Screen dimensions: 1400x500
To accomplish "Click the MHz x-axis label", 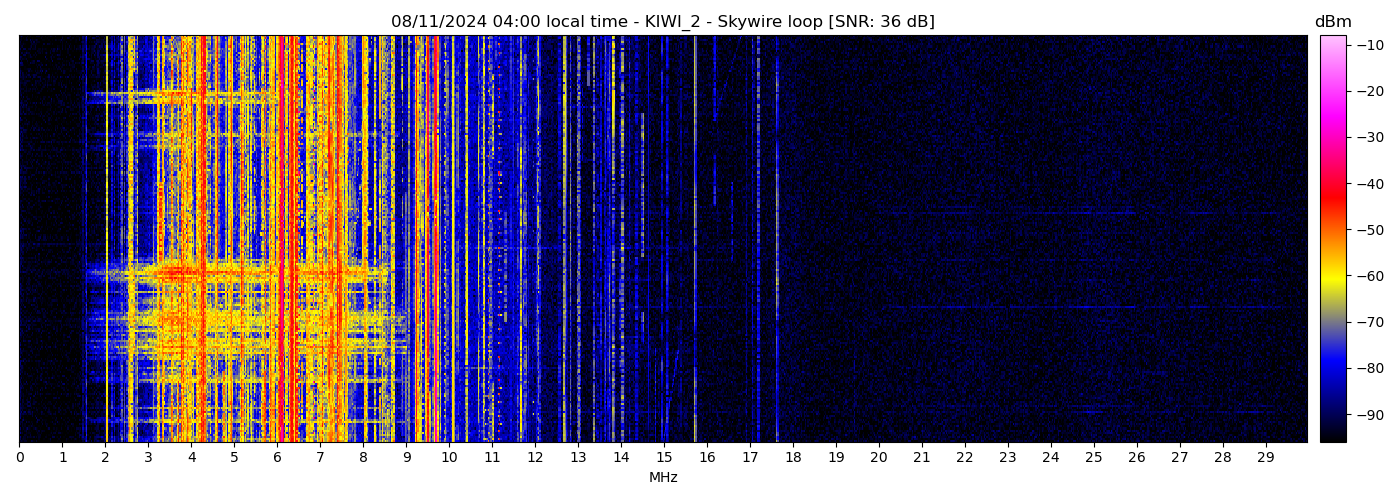I will (663, 478).
